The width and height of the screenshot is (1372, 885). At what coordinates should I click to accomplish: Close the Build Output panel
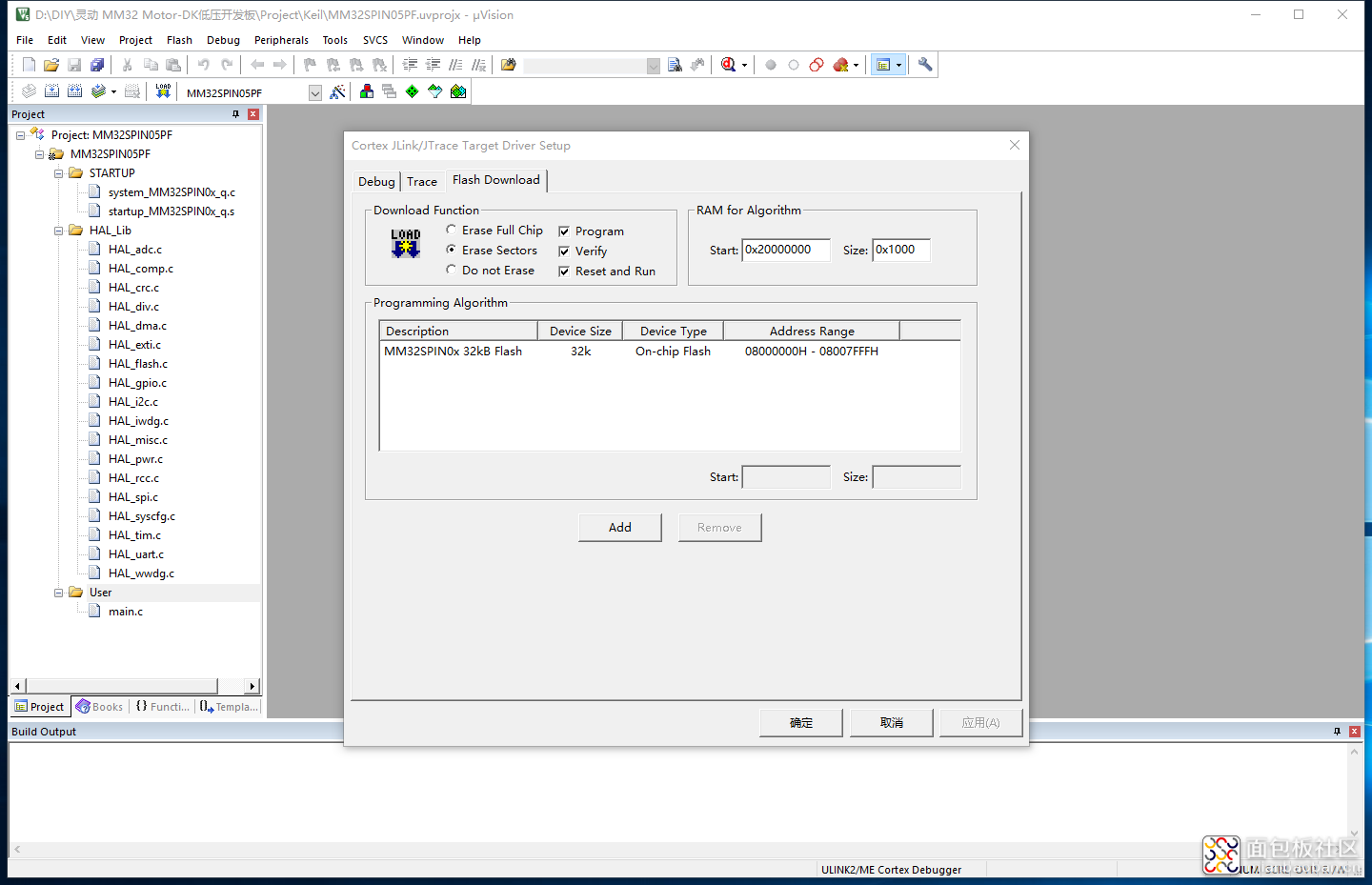1355,732
